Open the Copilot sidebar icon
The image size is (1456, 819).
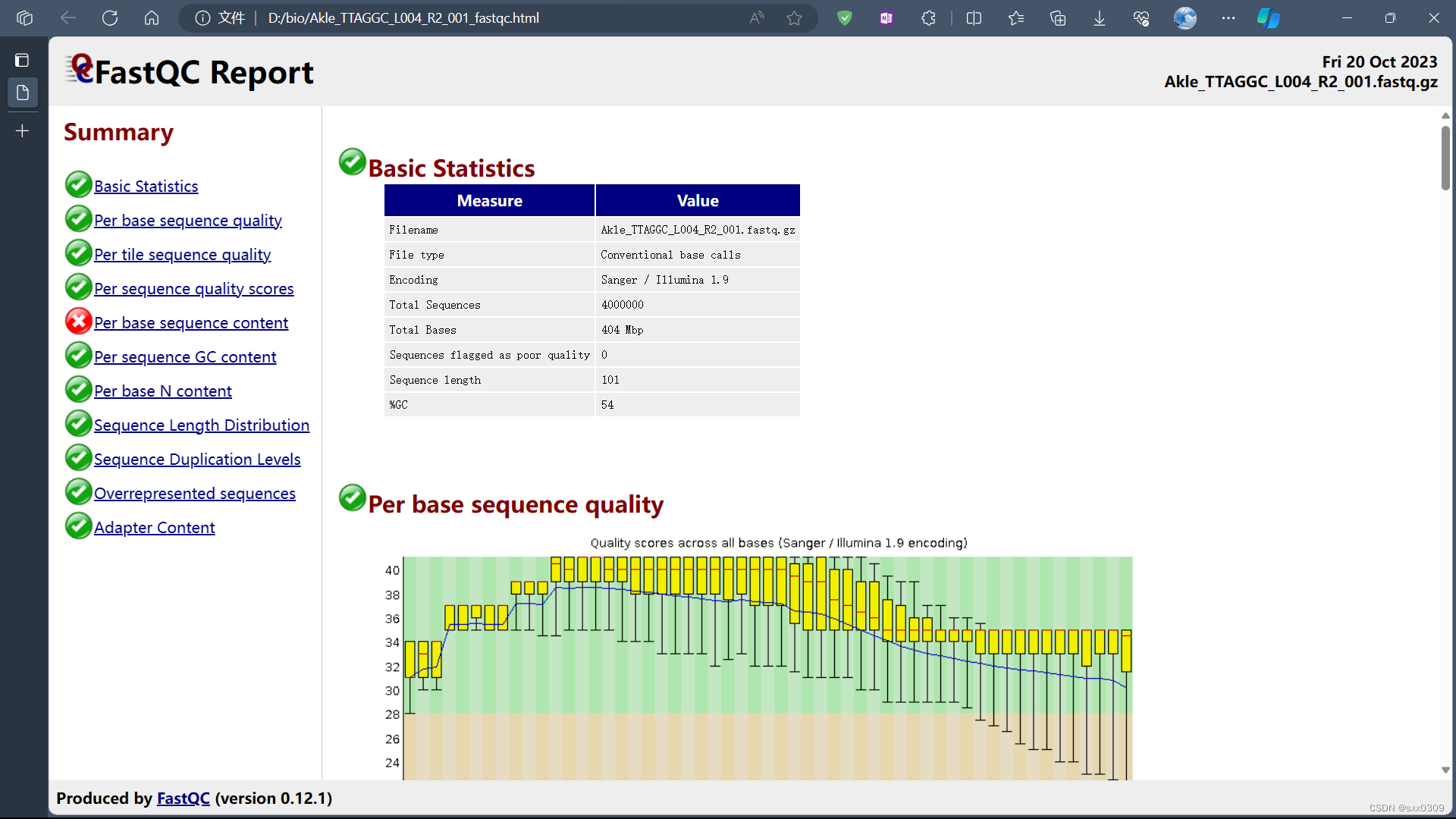pyautogui.click(x=1268, y=18)
